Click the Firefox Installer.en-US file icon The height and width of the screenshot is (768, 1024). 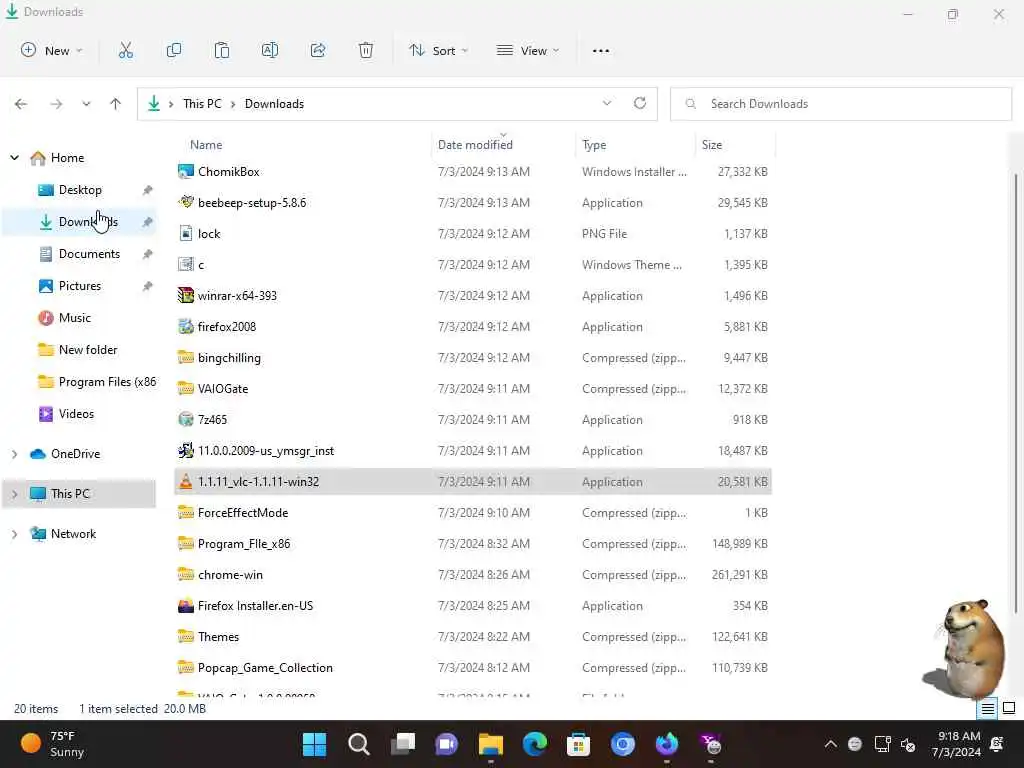pyautogui.click(x=185, y=605)
